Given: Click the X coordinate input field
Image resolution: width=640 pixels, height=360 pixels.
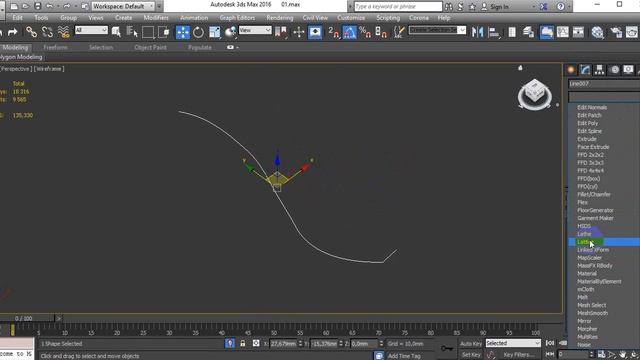Looking at the screenshot, I should [x=283, y=344].
